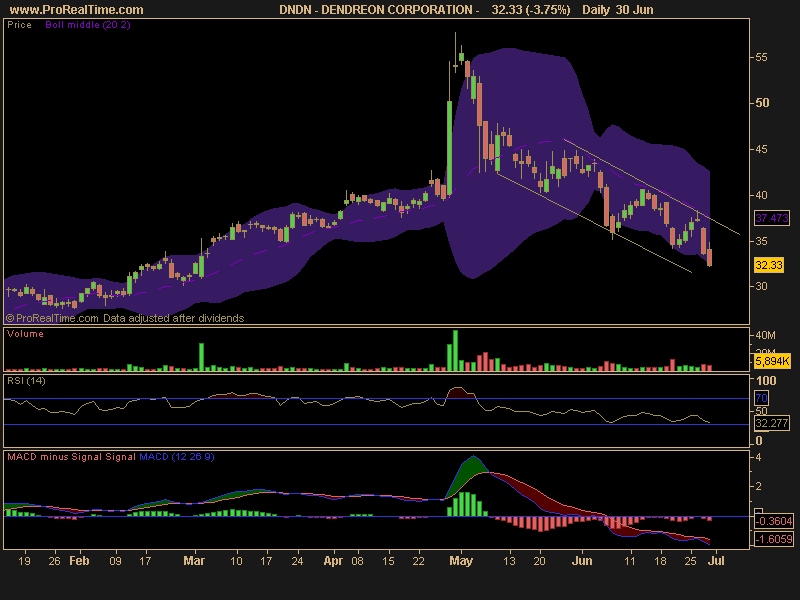Click the 45 price axis label
The image size is (800, 600).
point(761,149)
